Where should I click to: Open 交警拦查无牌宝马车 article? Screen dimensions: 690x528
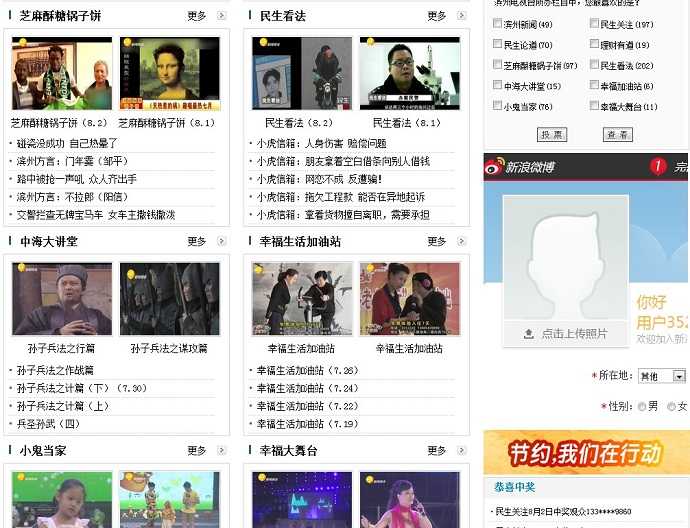[96, 215]
